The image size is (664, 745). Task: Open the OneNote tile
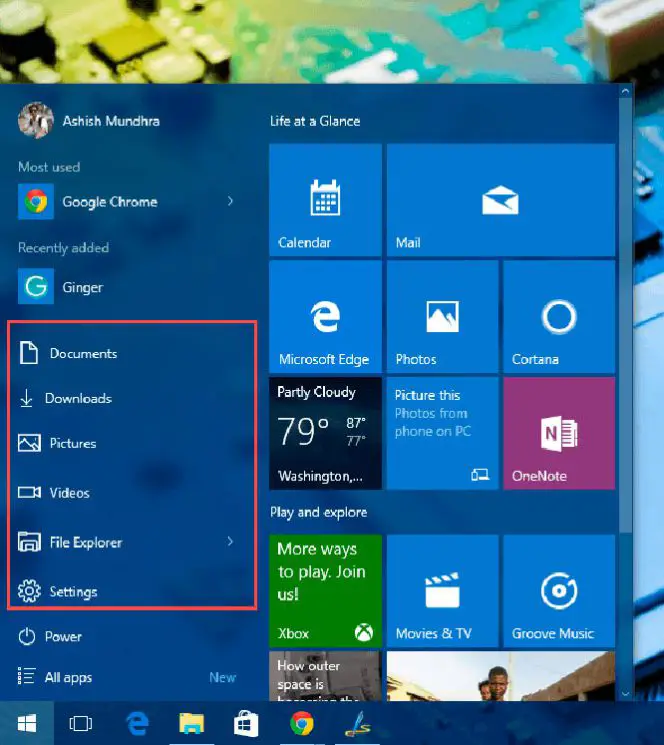[x=559, y=433]
